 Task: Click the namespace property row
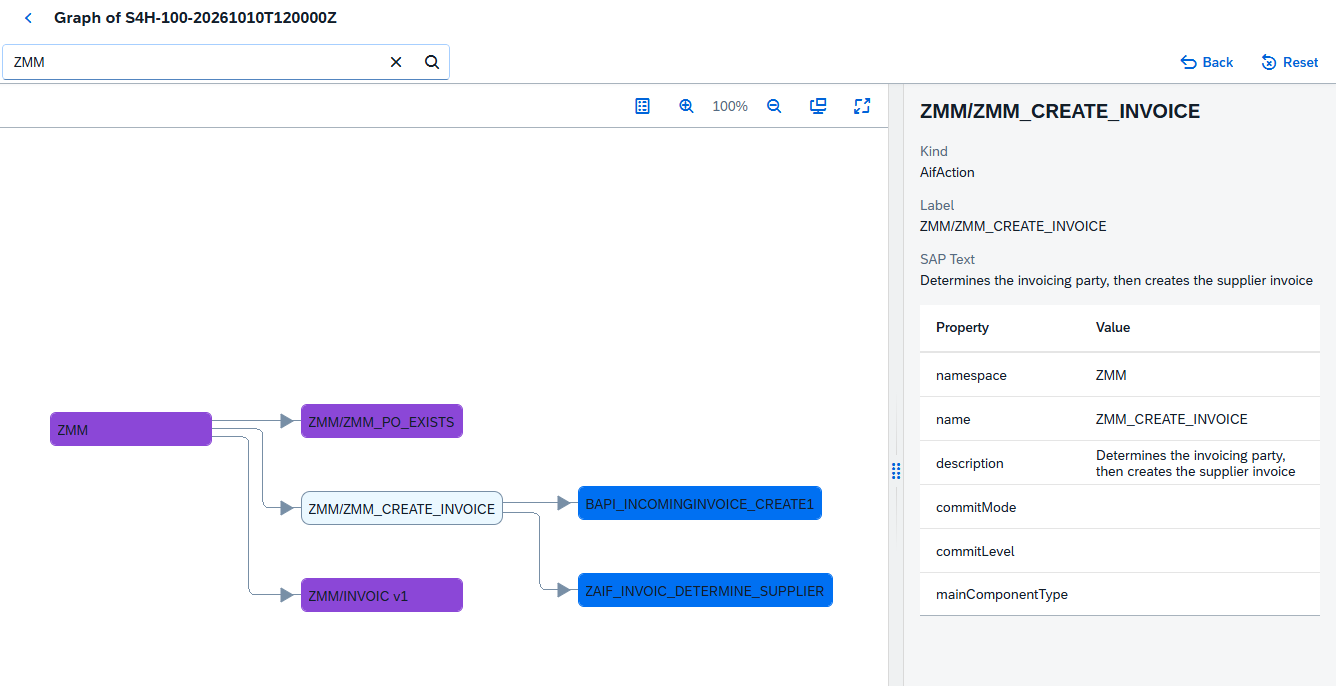[x=1120, y=375]
